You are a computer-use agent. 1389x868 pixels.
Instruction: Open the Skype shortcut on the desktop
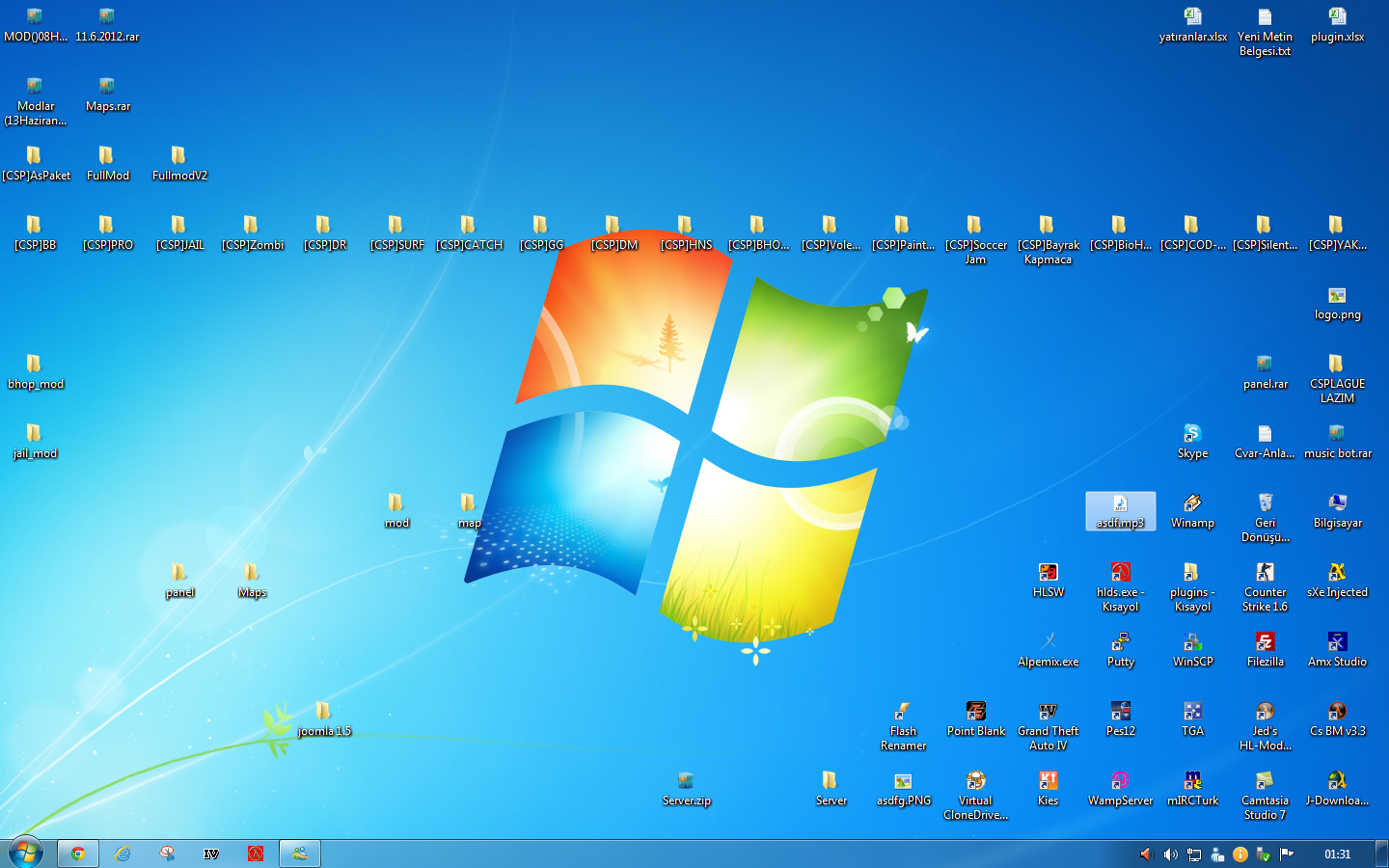(x=1193, y=441)
